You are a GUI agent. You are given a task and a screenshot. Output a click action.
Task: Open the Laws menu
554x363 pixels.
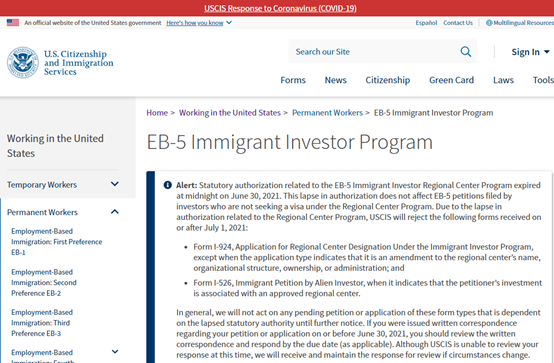pos(503,80)
